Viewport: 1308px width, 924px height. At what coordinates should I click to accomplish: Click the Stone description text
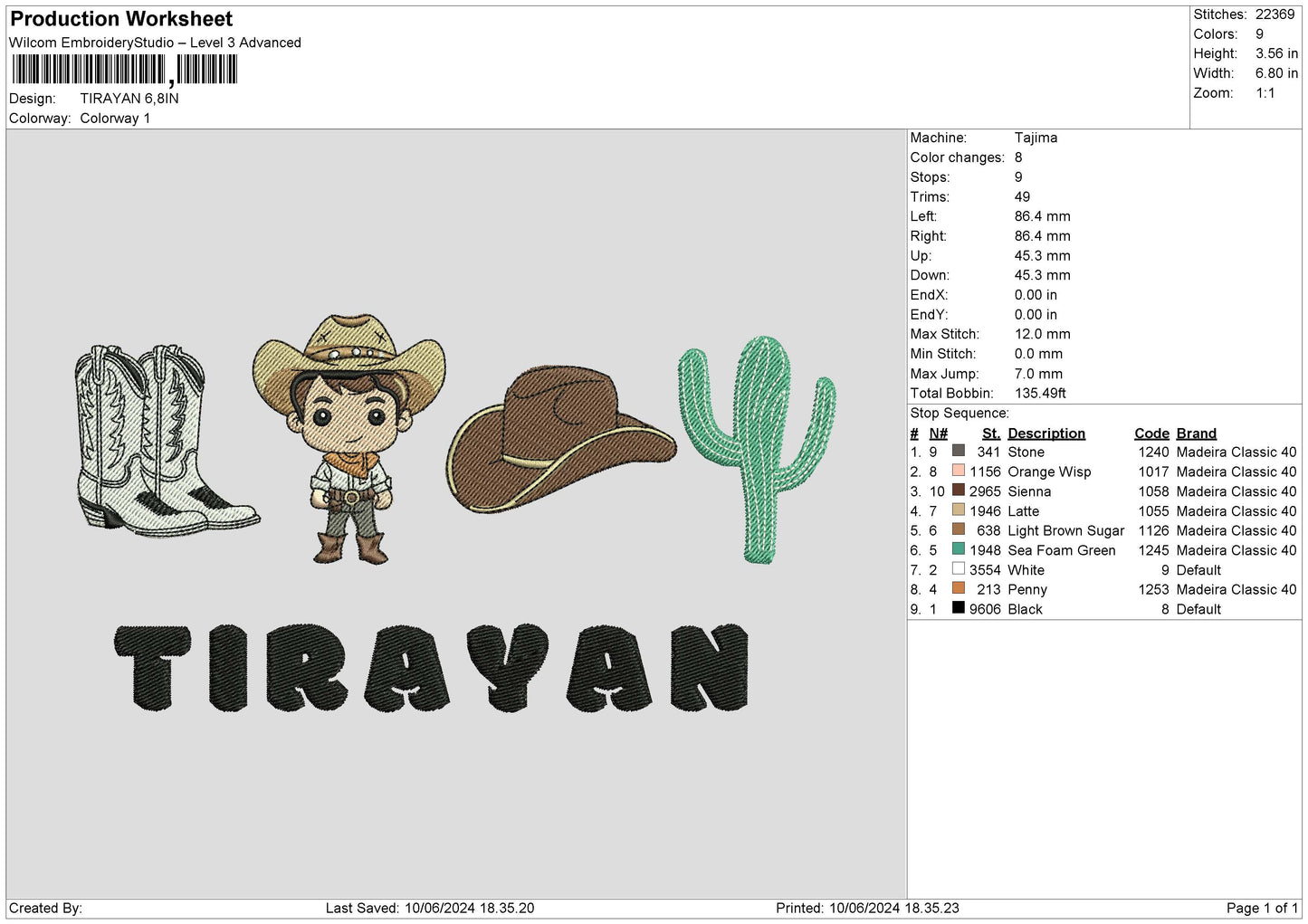pyautogui.click(x=1026, y=452)
